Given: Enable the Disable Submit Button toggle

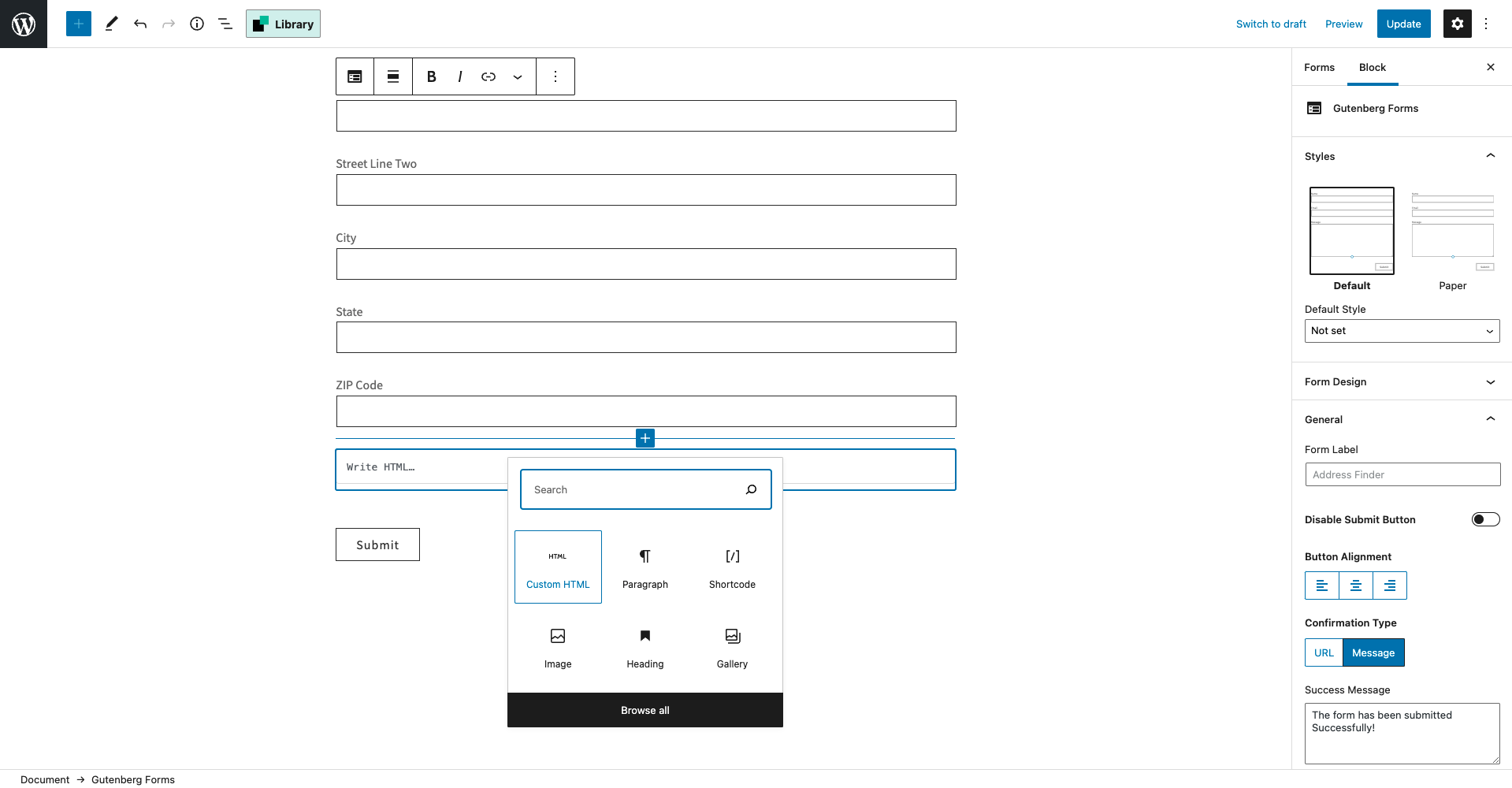Looking at the screenshot, I should point(1484,519).
